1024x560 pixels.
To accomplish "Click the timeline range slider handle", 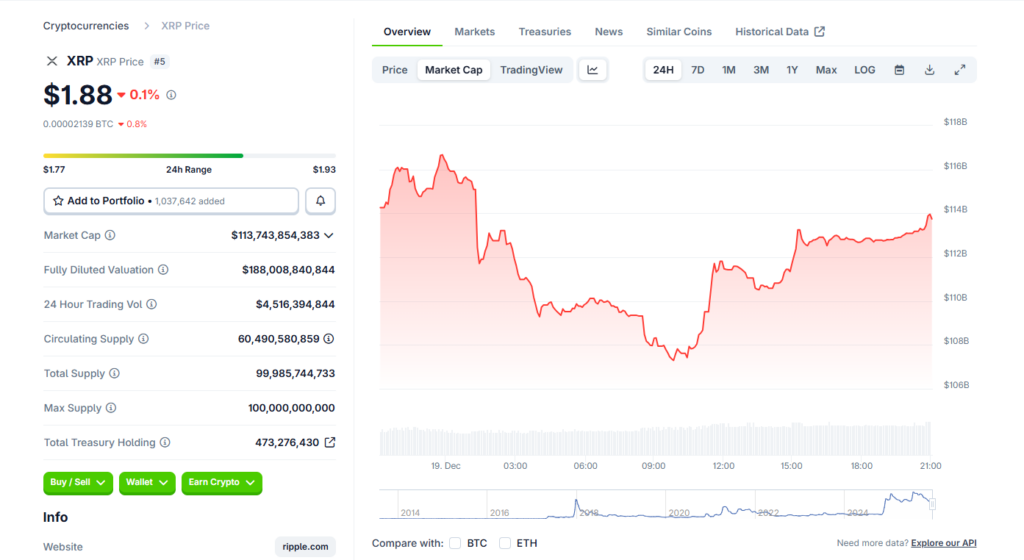I will [932, 504].
